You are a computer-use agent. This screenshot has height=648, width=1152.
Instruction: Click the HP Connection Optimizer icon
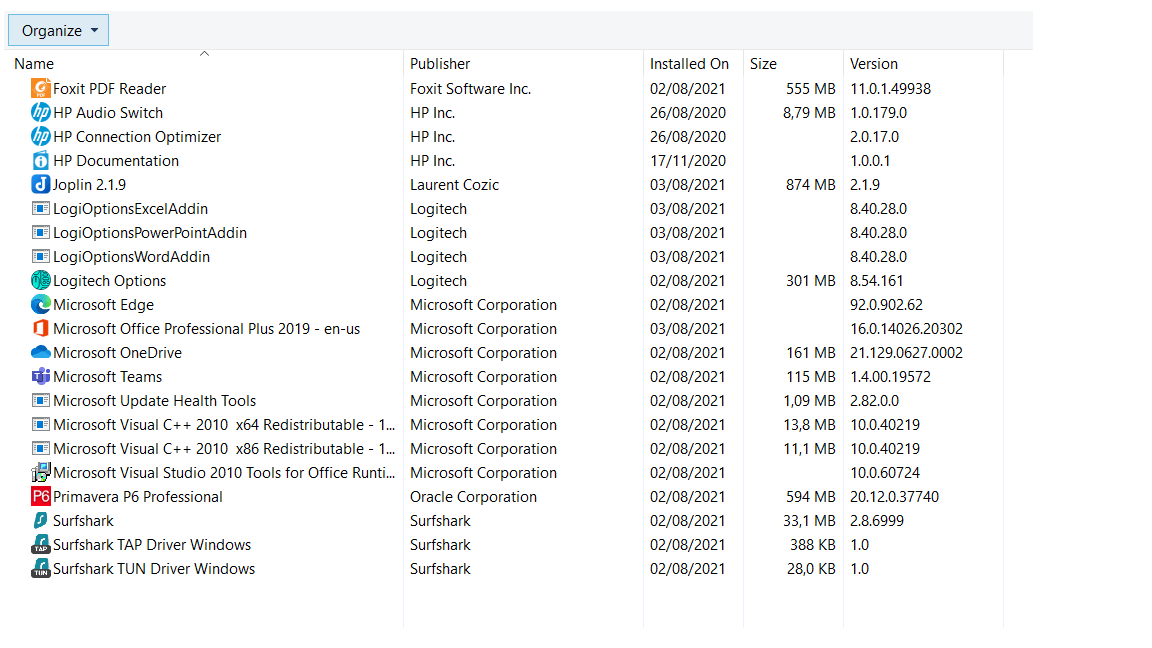point(40,137)
